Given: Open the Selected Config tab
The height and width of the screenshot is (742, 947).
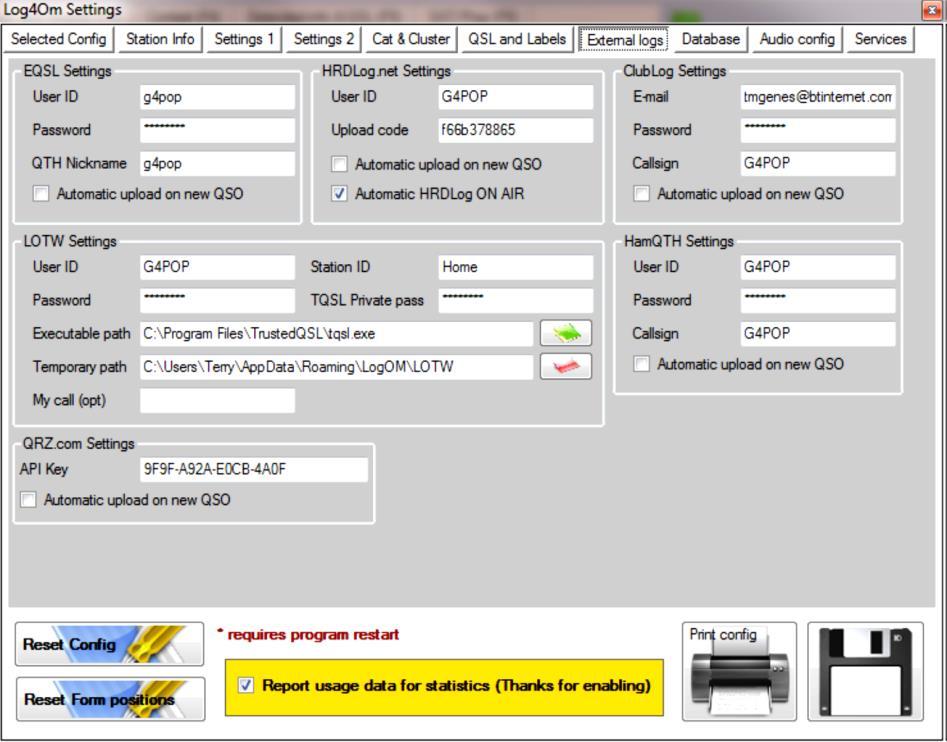Looking at the screenshot, I should coord(59,39).
